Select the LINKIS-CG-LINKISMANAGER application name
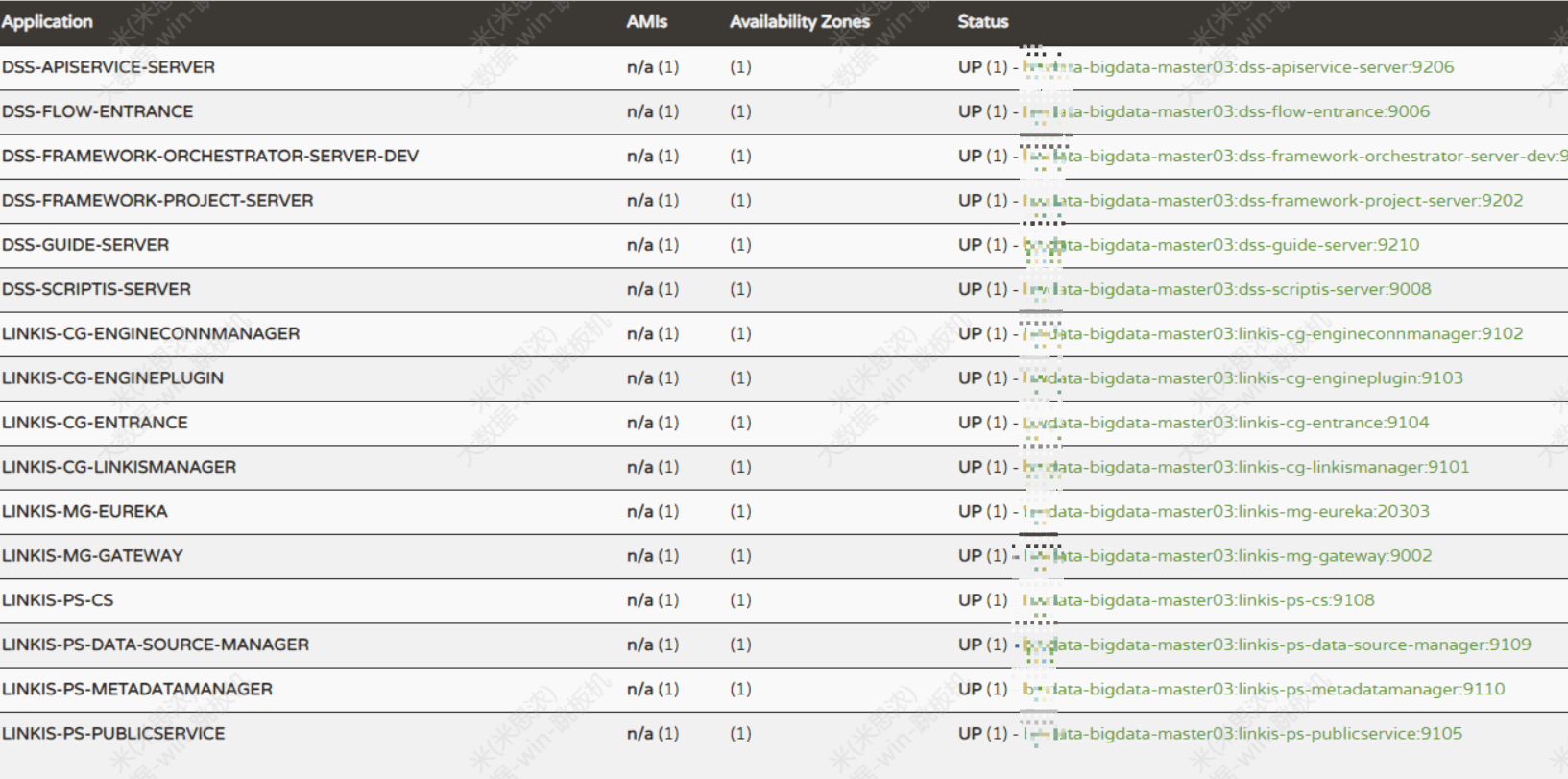The height and width of the screenshot is (779, 1568). (119, 467)
